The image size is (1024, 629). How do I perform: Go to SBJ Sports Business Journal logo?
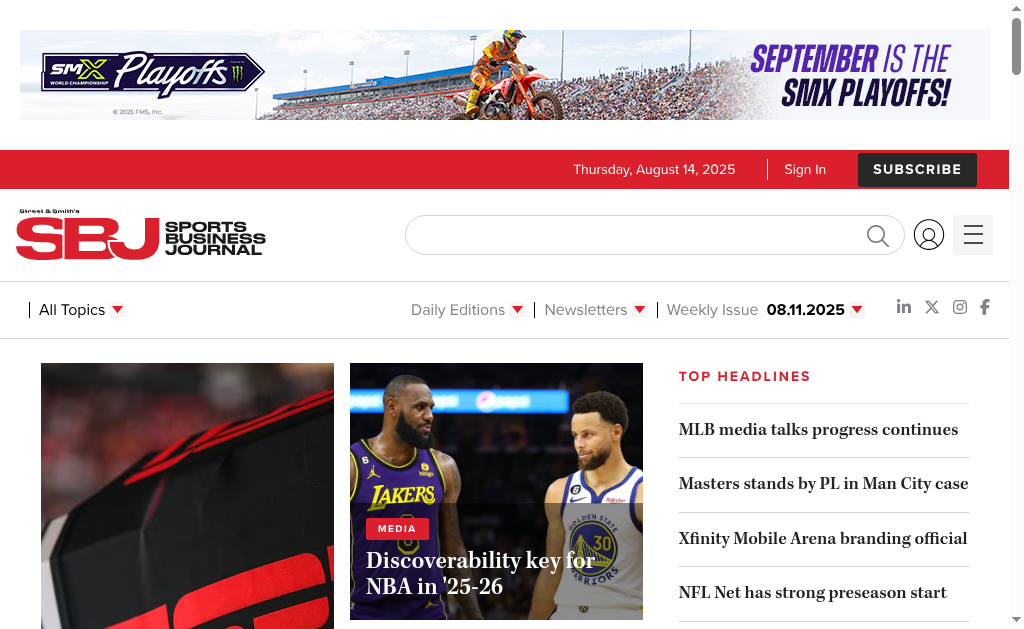click(140, 235)
